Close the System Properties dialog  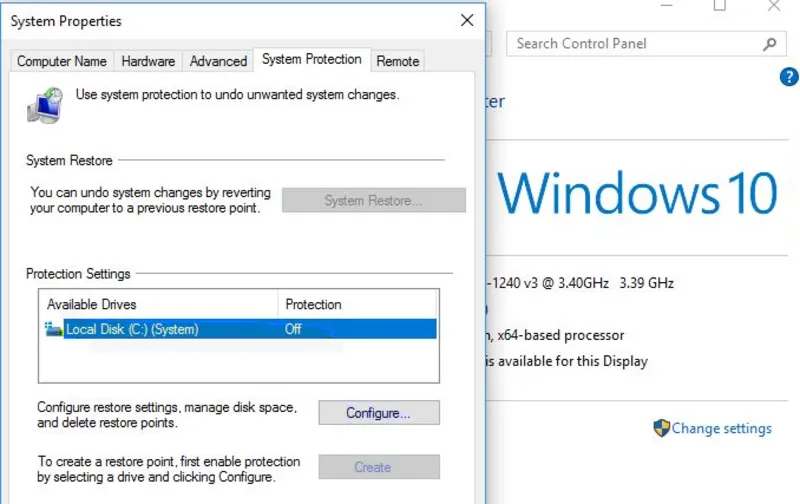click(x=467, y=20)
